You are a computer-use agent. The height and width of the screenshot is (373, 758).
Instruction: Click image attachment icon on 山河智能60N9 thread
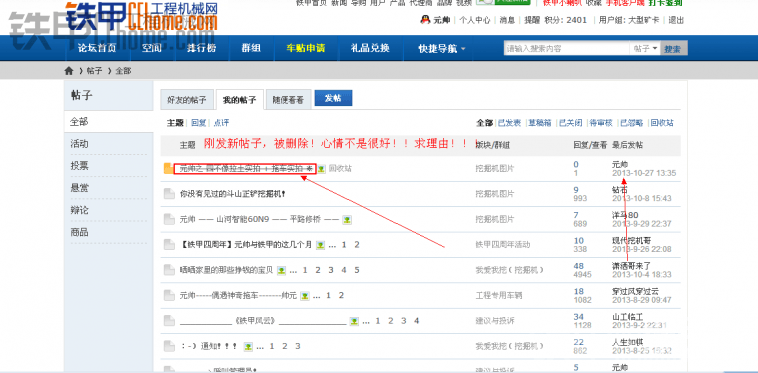point(347,220)
